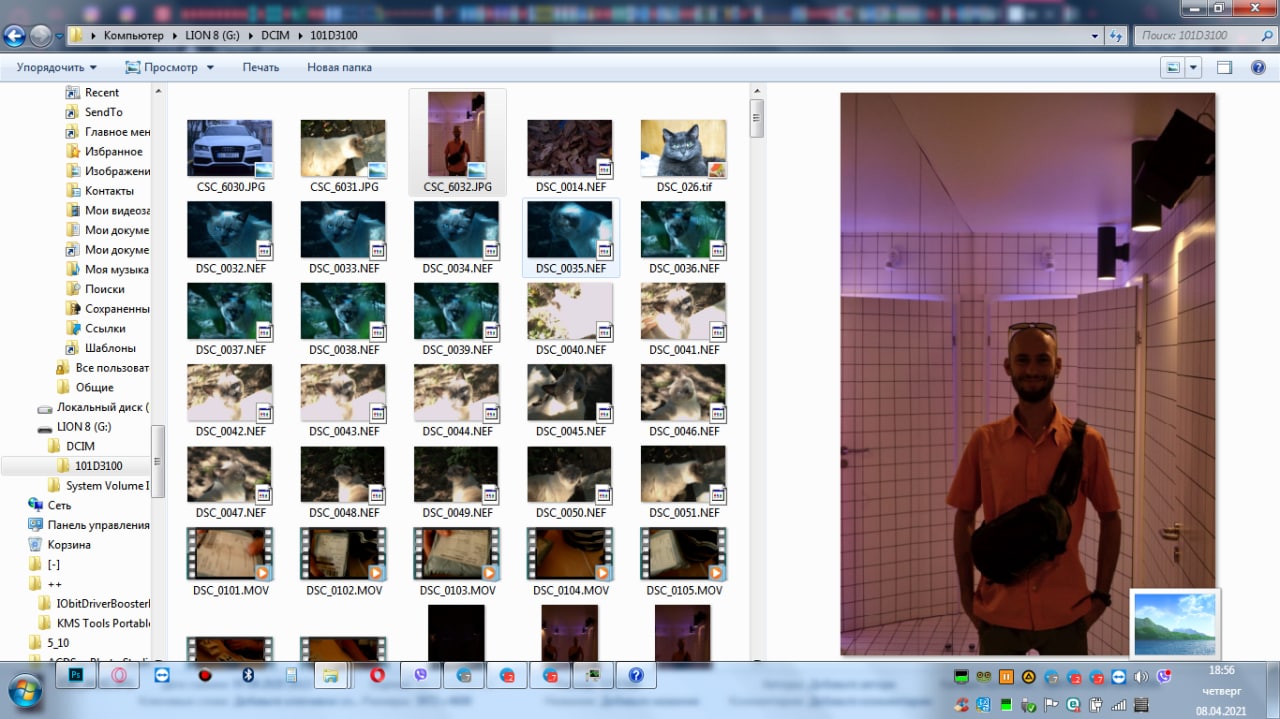The height and width of the screenshot is (719, 1280).
Task: Click the blue help question mark taskbar icon
Action: coord(636,676)
